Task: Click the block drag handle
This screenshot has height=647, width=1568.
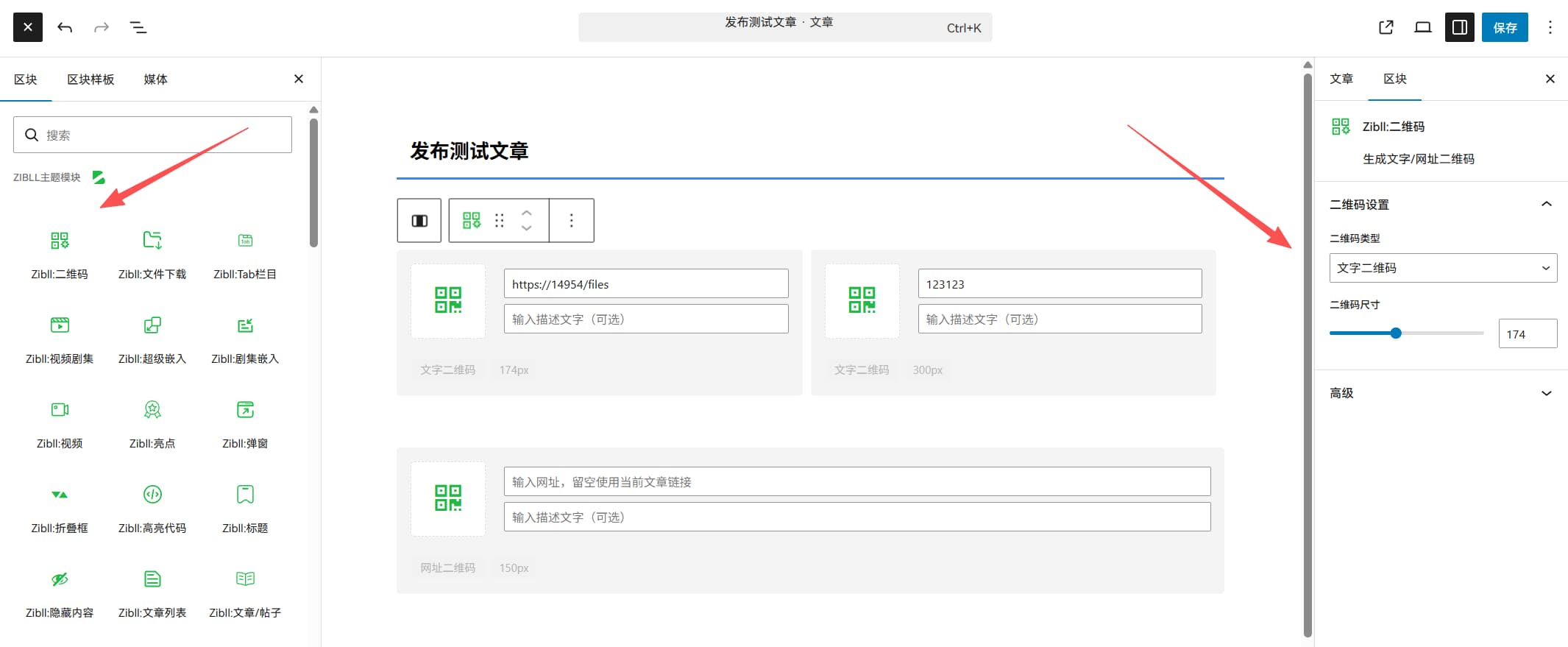Action: (x=500, y=220)
